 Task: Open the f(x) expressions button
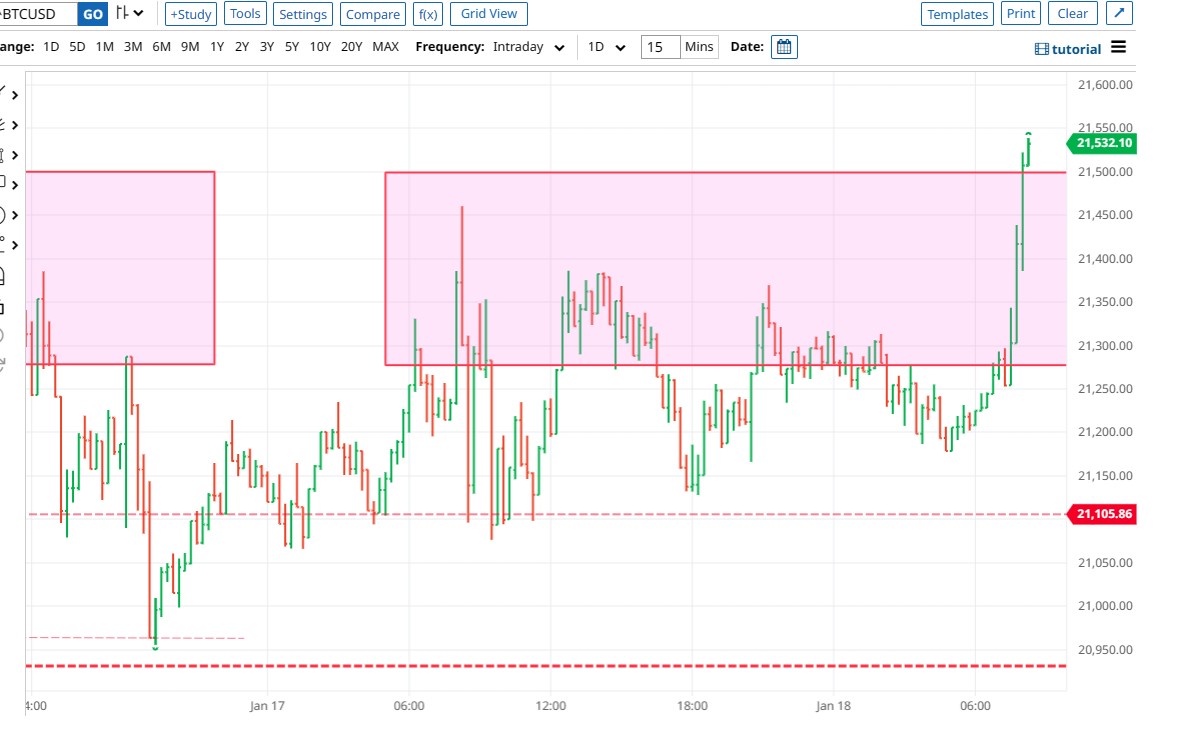[x=428, y=14]
